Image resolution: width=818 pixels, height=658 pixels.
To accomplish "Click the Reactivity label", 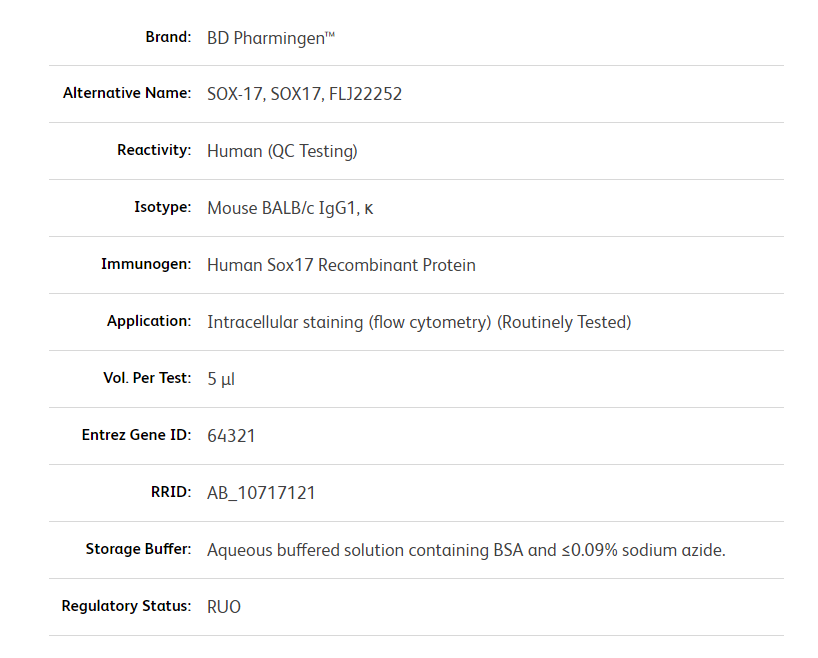I will [153, 150].
